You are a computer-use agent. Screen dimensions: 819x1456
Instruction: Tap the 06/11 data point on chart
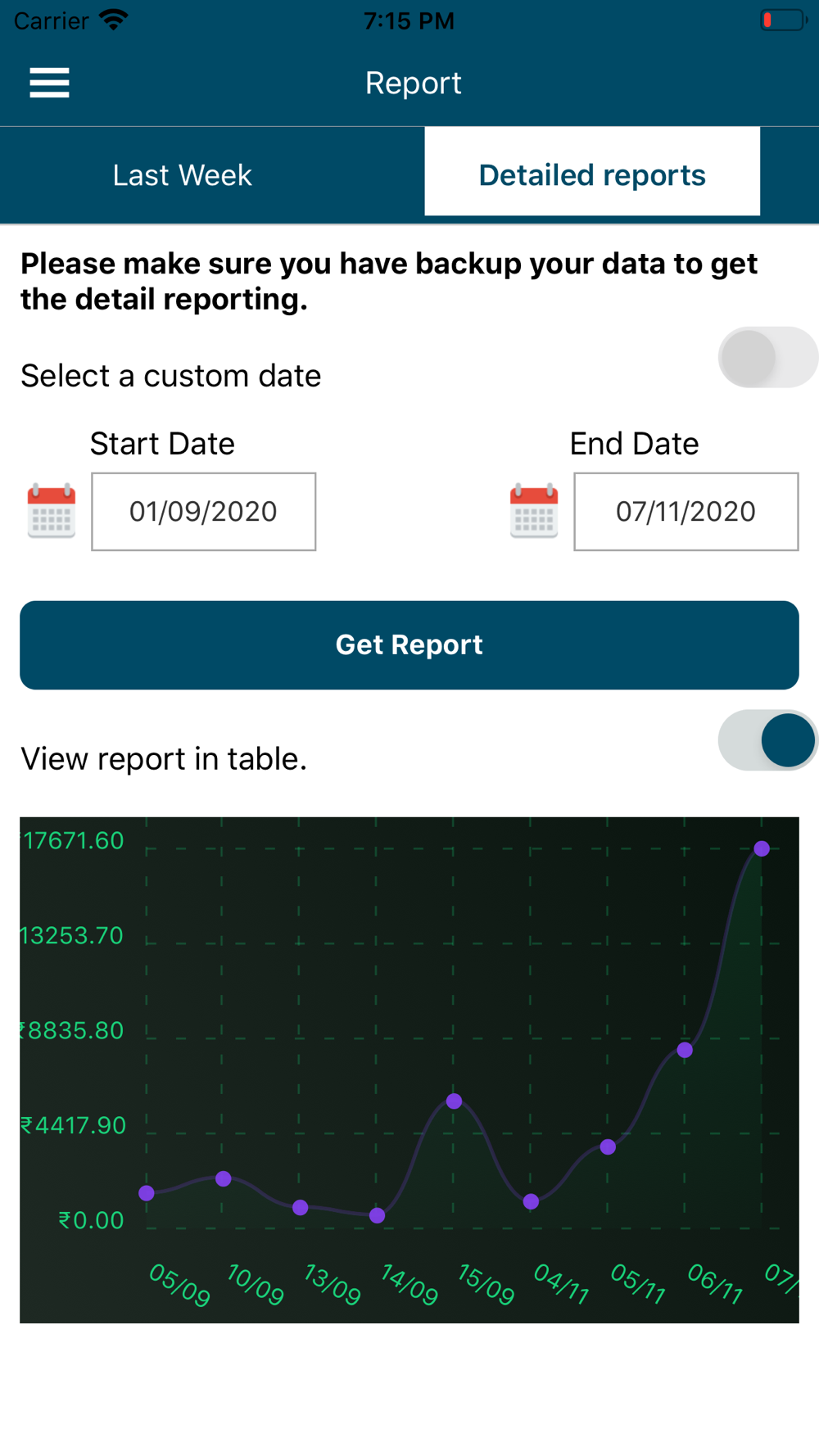(686, 1051)
